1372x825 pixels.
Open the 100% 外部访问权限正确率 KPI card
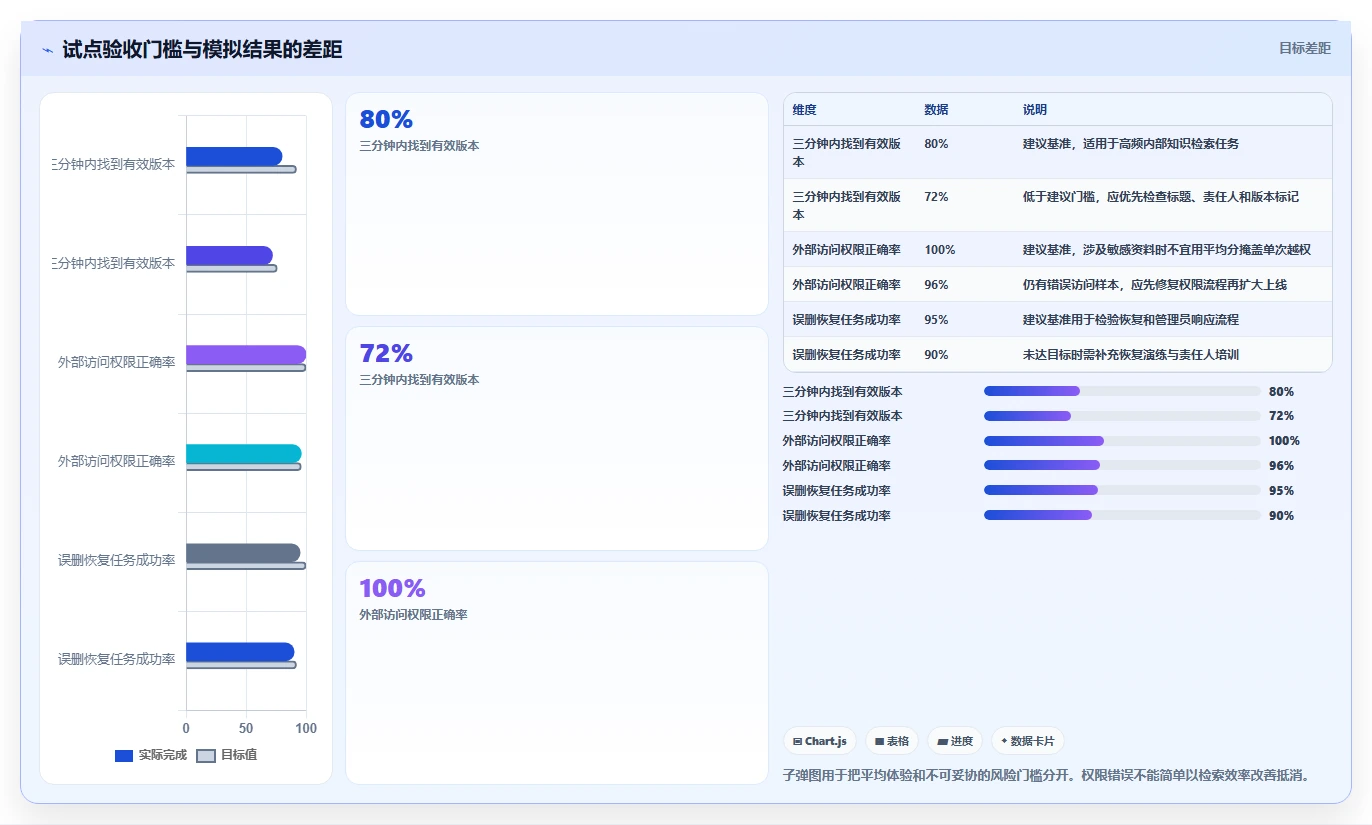(557, 672)
